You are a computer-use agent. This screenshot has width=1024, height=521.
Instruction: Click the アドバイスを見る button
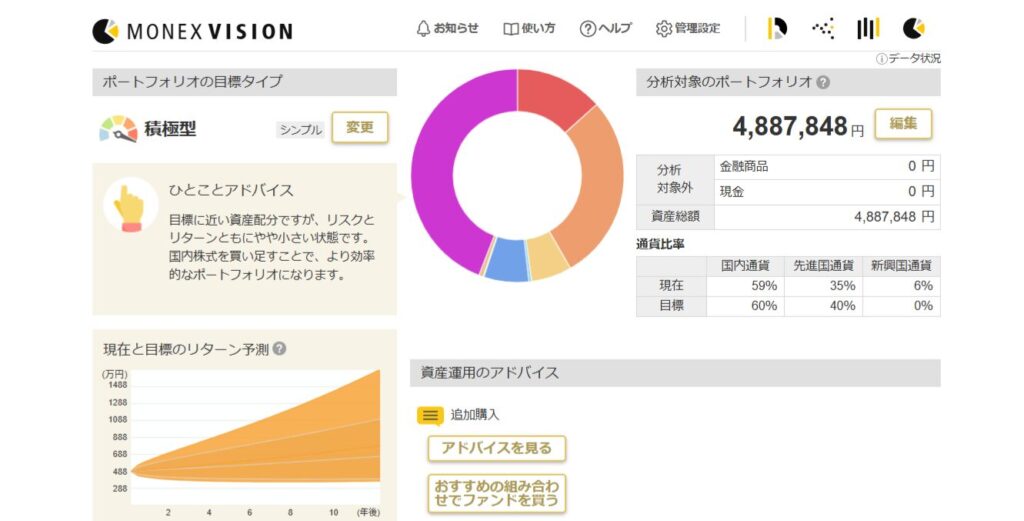(x=496, y=448)
